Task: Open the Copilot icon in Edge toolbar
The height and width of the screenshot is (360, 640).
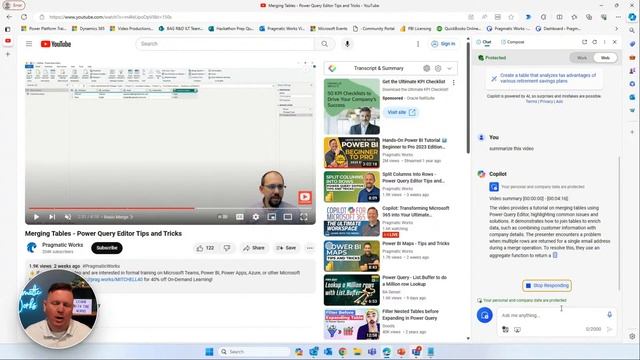Action: tap(632, 17)
